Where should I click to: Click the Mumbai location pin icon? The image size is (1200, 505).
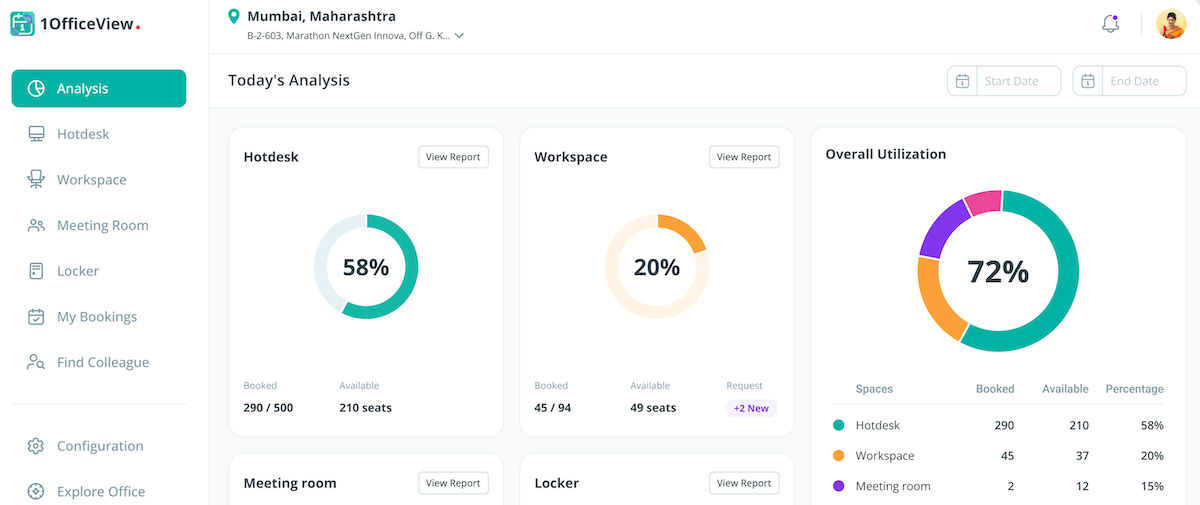click(x=234, y=16)
